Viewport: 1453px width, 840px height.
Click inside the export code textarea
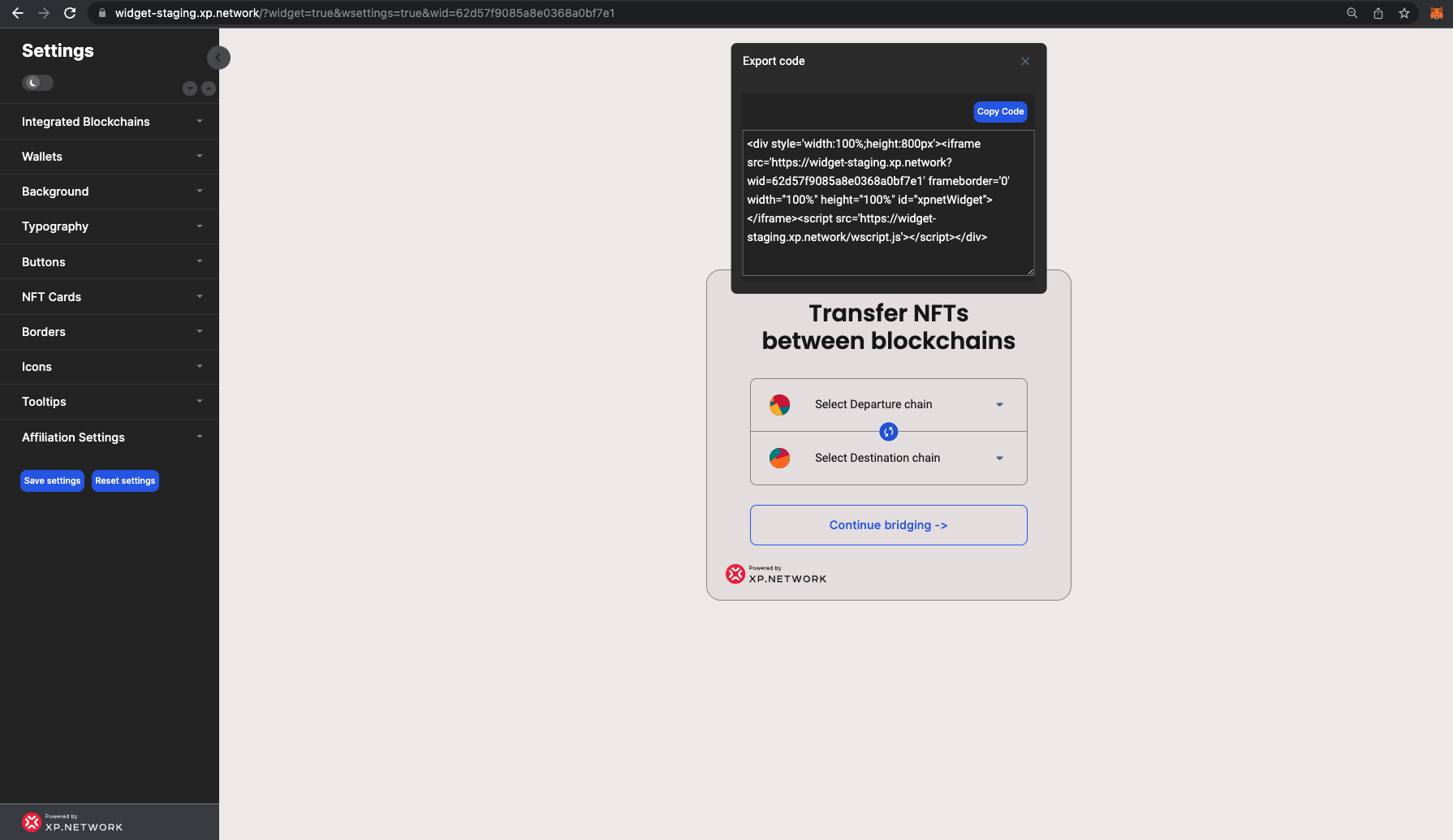pyautogui.click(x=889, y=203)
